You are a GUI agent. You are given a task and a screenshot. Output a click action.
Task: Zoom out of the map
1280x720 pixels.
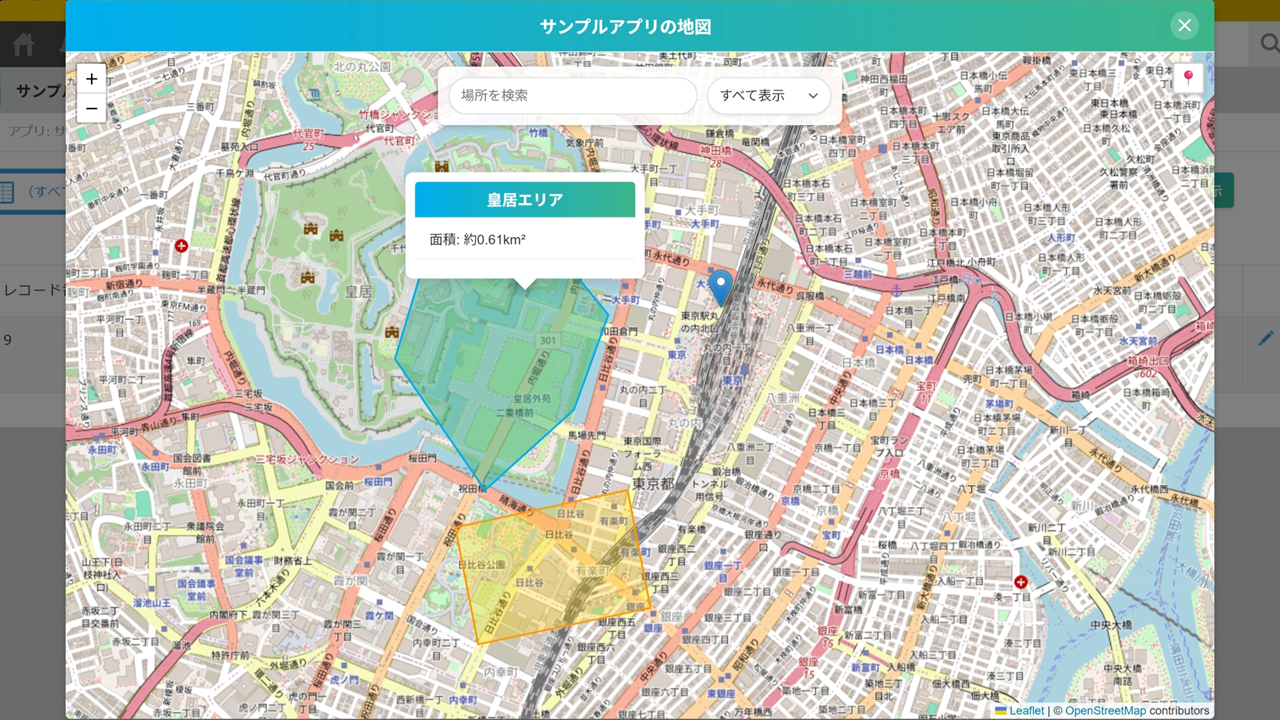point(92,108)
